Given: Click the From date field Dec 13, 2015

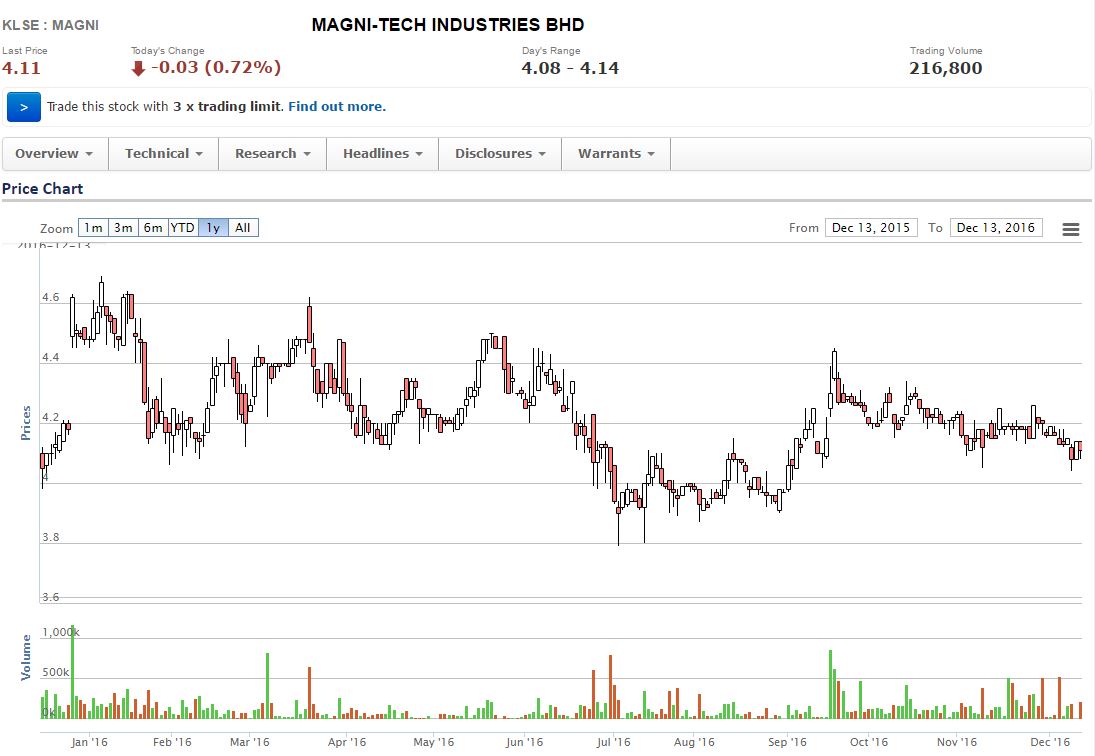Looking at the screenshot, I should 871,228.
